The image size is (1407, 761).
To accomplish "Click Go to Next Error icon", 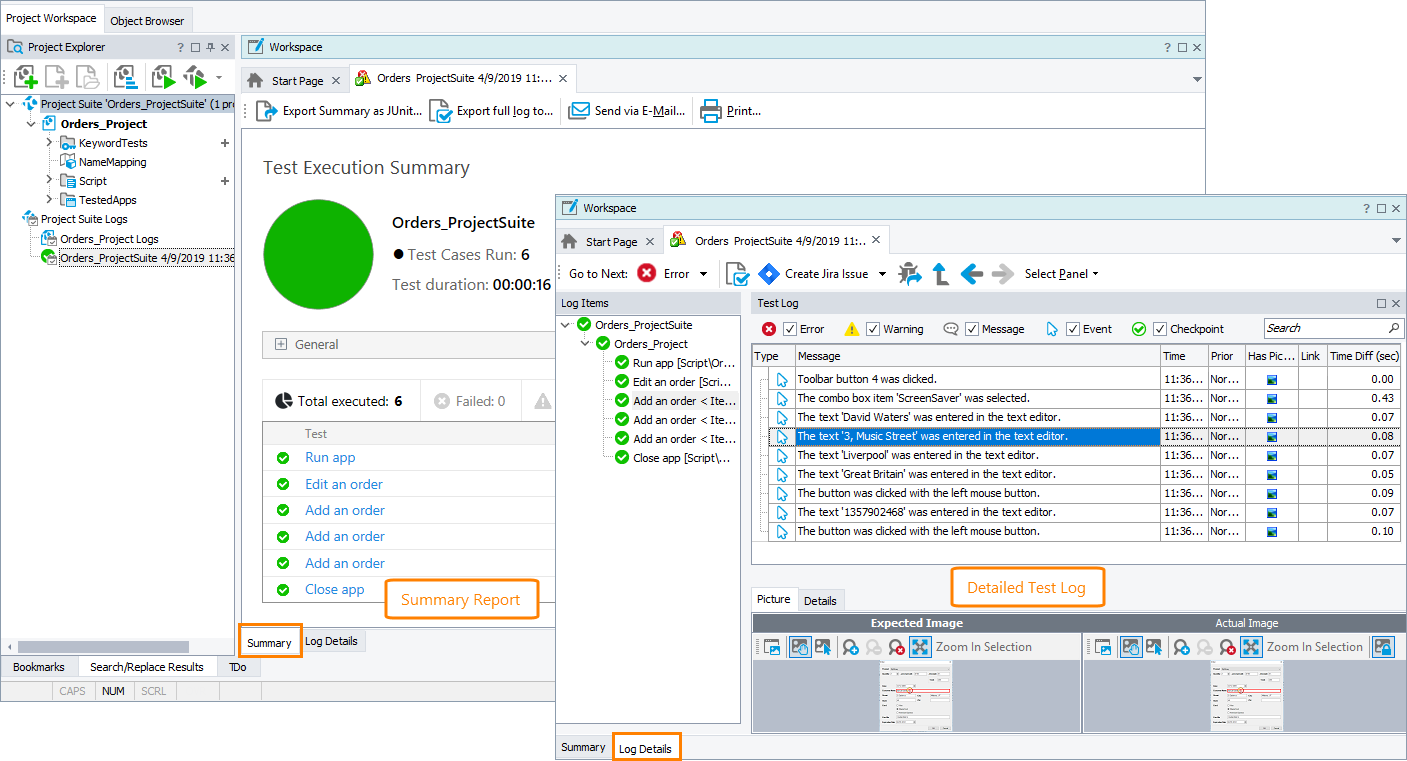I will point(647,274).
